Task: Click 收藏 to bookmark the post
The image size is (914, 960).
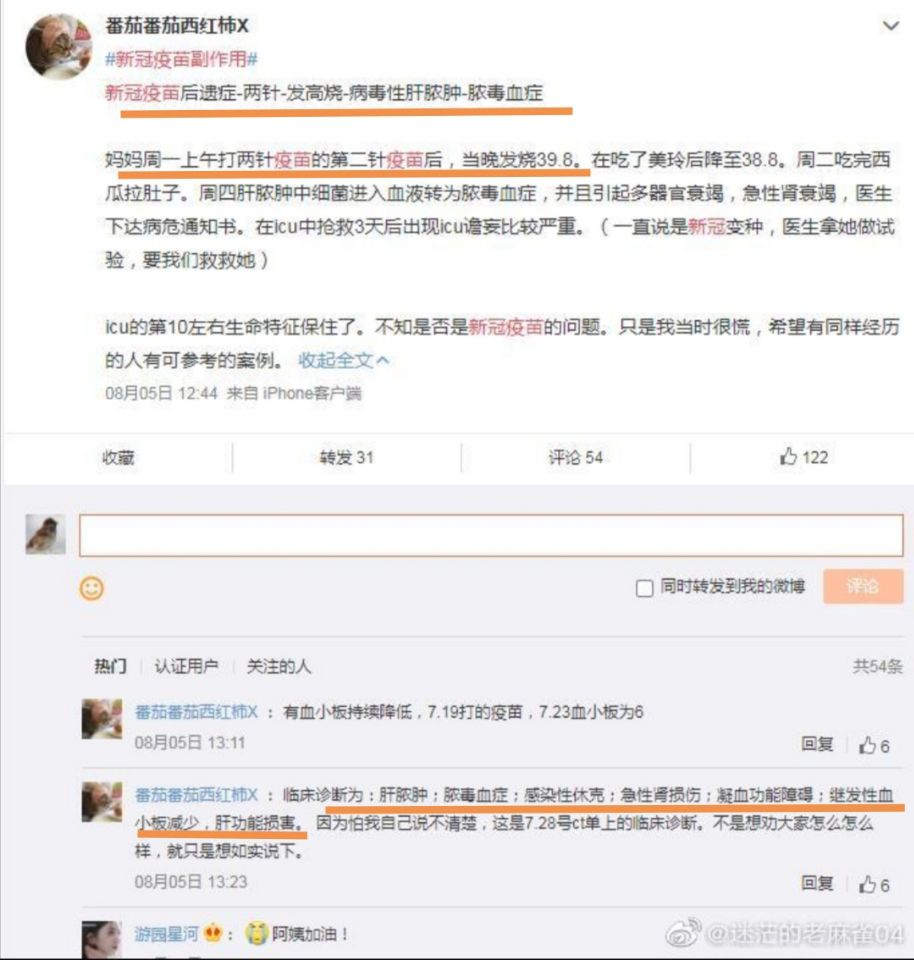Action: coord(118,457)
